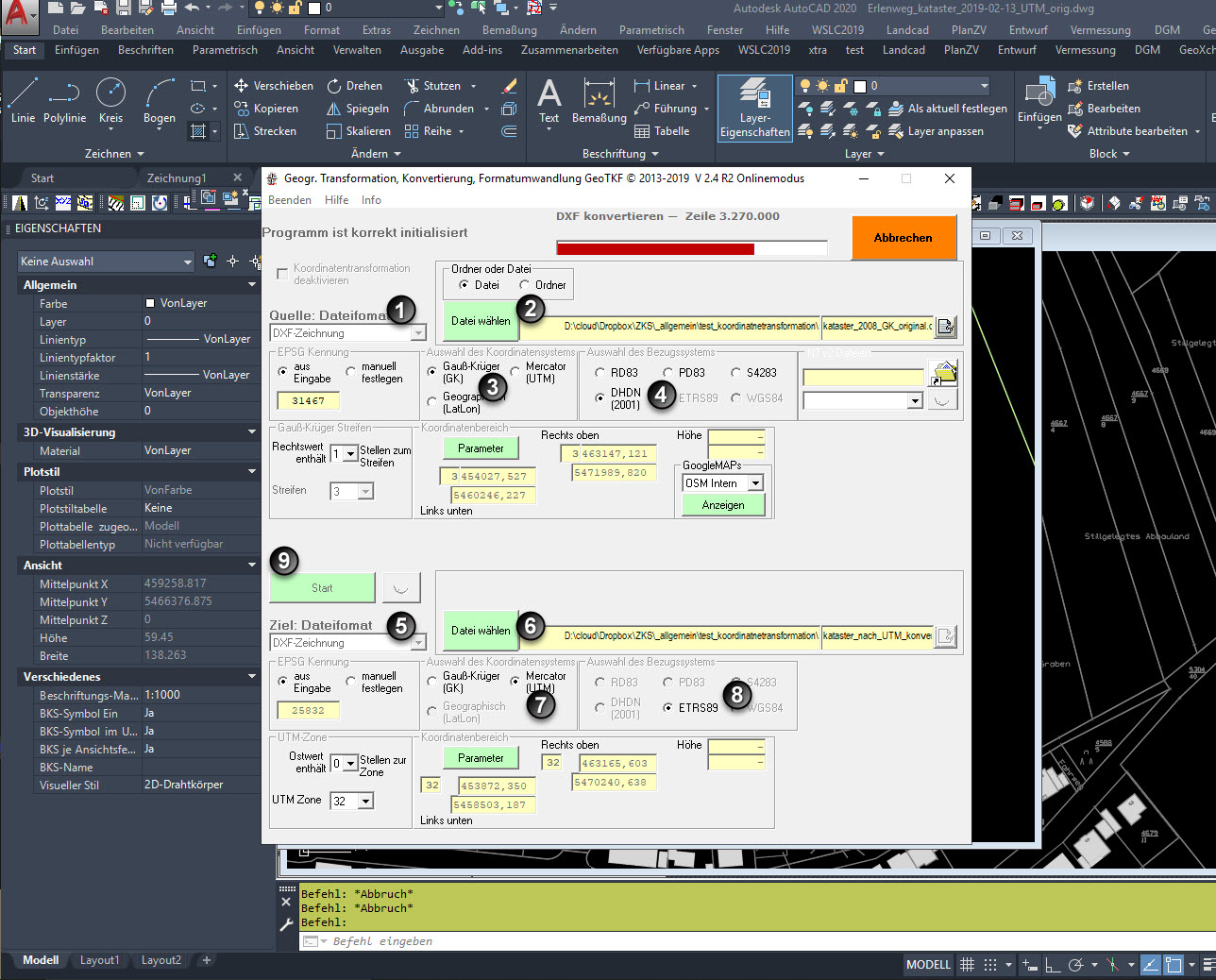
Task: Open the Zeichnung1 document tab
Action: click(177, 177)
